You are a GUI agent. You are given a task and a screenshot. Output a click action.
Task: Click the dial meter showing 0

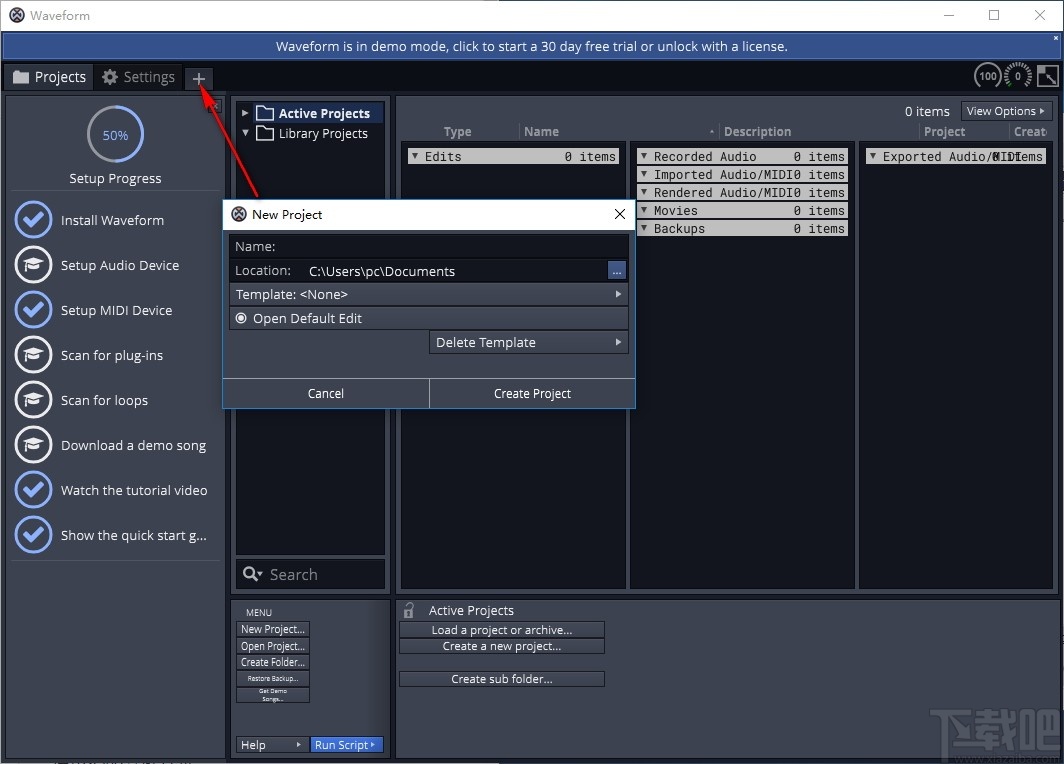(x=1018, y=76)
